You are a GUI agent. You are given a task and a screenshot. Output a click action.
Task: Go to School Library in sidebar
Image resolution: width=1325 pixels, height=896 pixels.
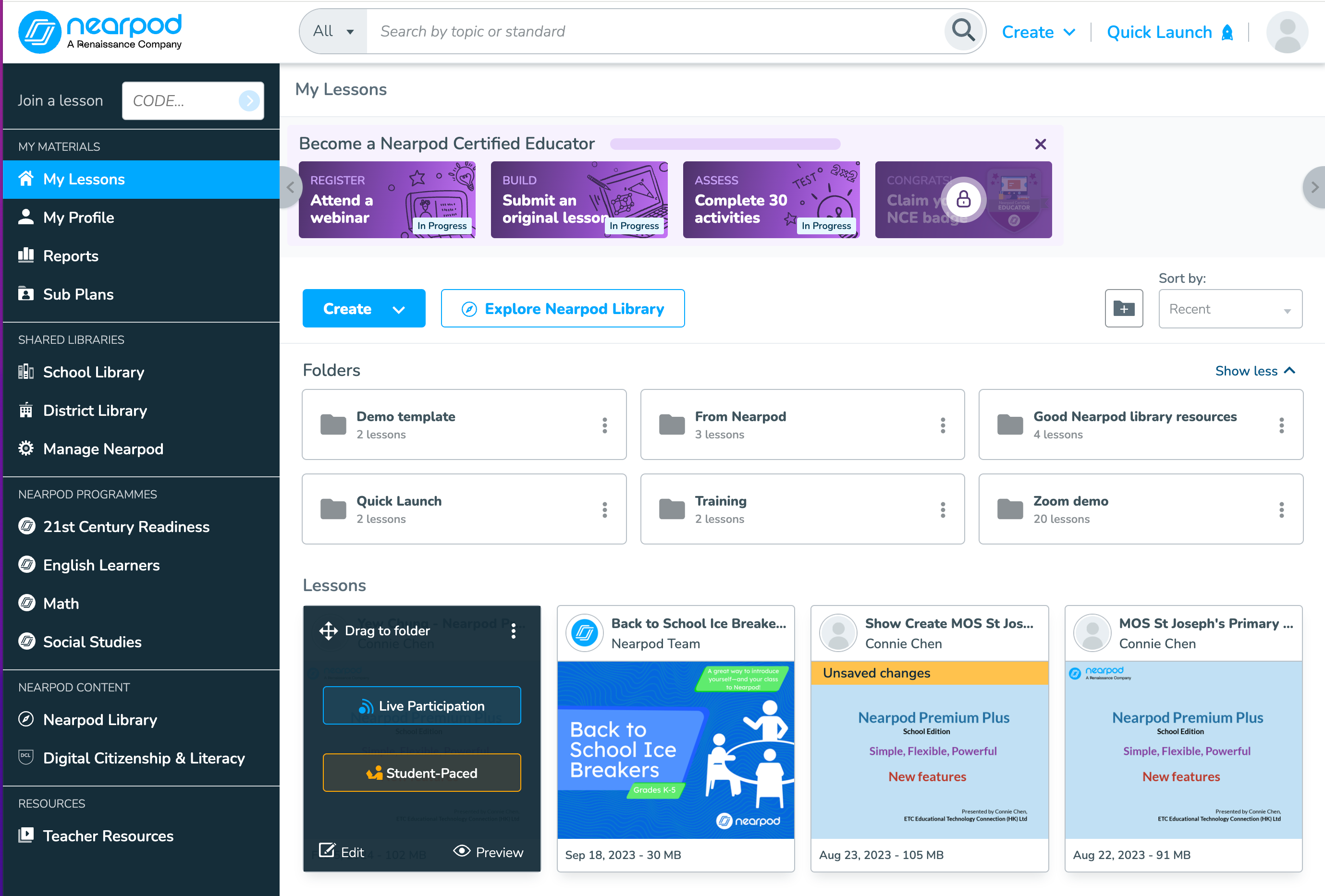tap(94, 372)
